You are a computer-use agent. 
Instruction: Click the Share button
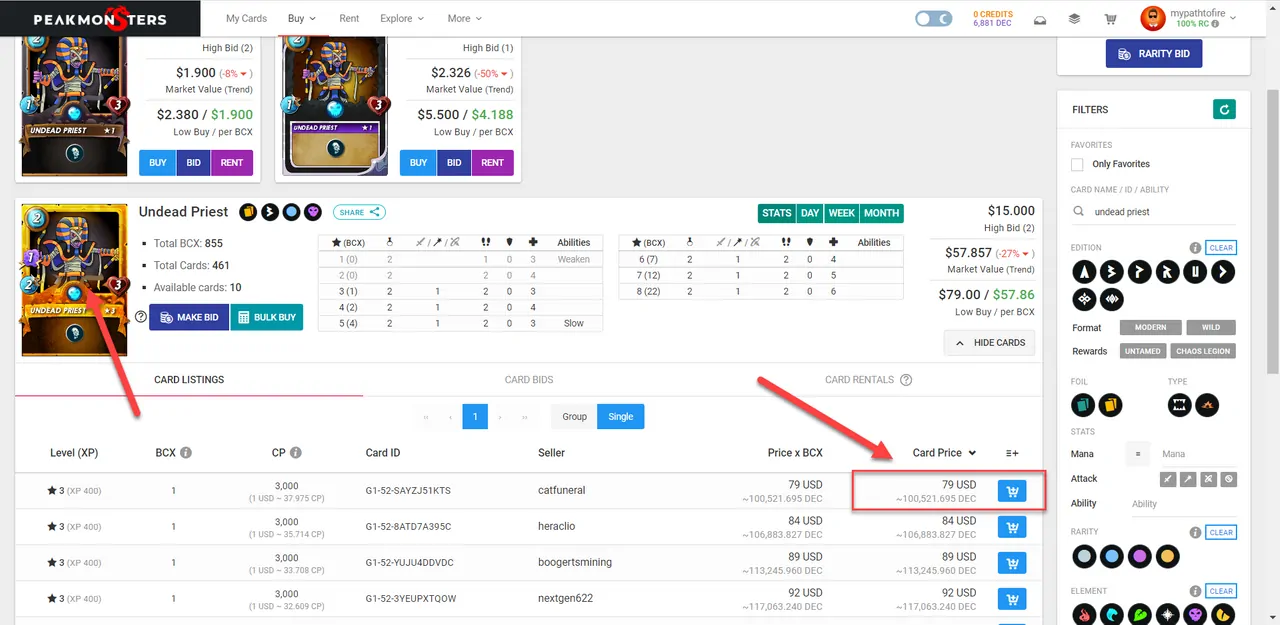pos(359,212)
